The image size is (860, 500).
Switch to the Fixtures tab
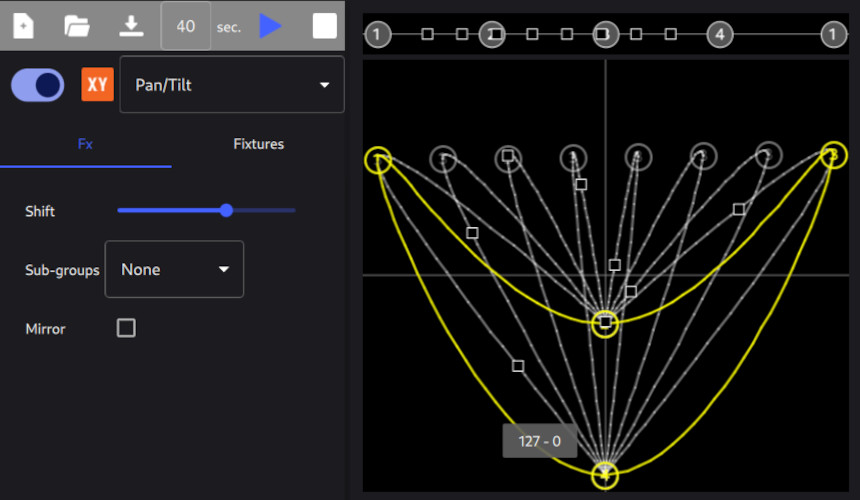pyautogui.click(x=258, y=144)
